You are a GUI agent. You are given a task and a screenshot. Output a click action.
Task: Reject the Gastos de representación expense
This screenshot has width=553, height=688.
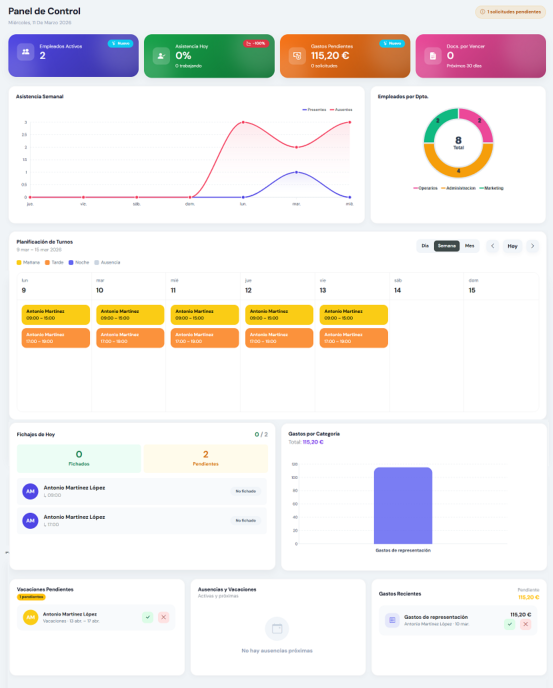tap(525, 624)
